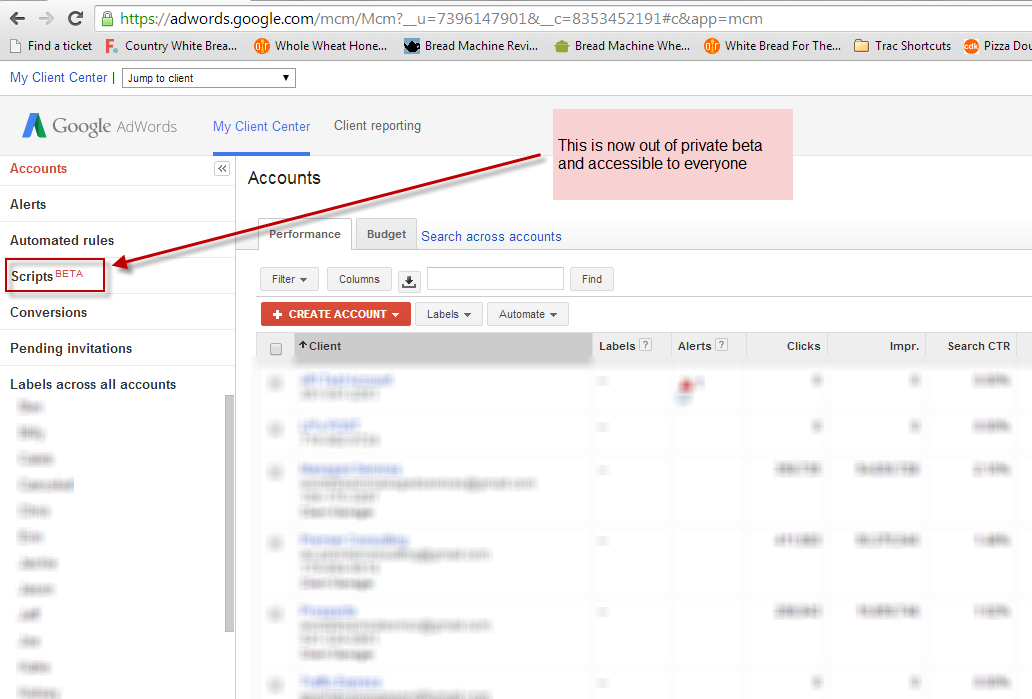1032x699 pixels.
Task: Click the Find button
Action: pyautogui.click(x=592, y=279)
